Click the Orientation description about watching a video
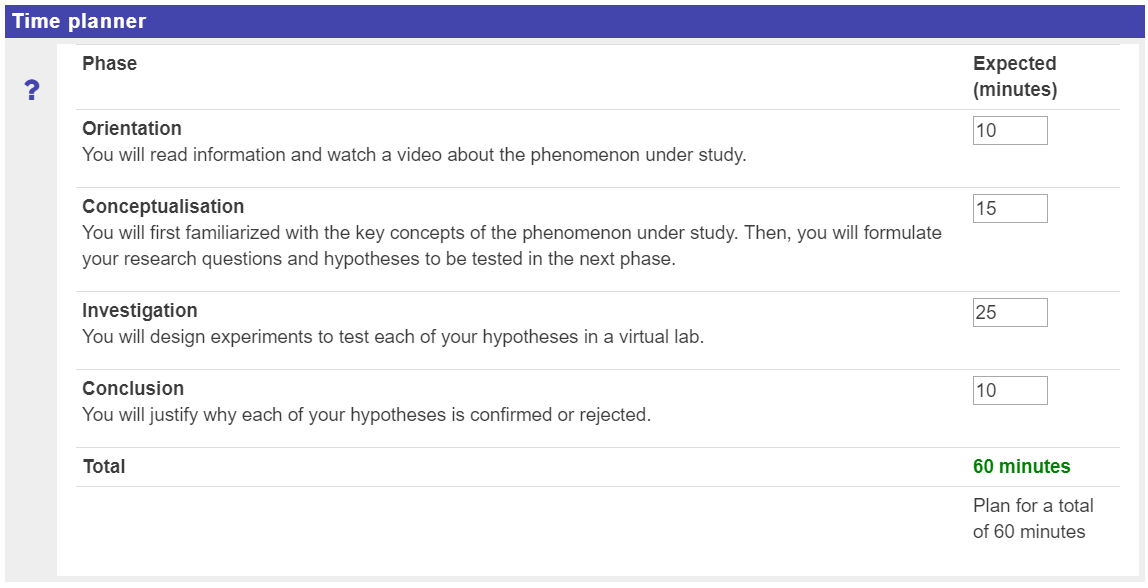The image size is (1148, 588). 414,155
